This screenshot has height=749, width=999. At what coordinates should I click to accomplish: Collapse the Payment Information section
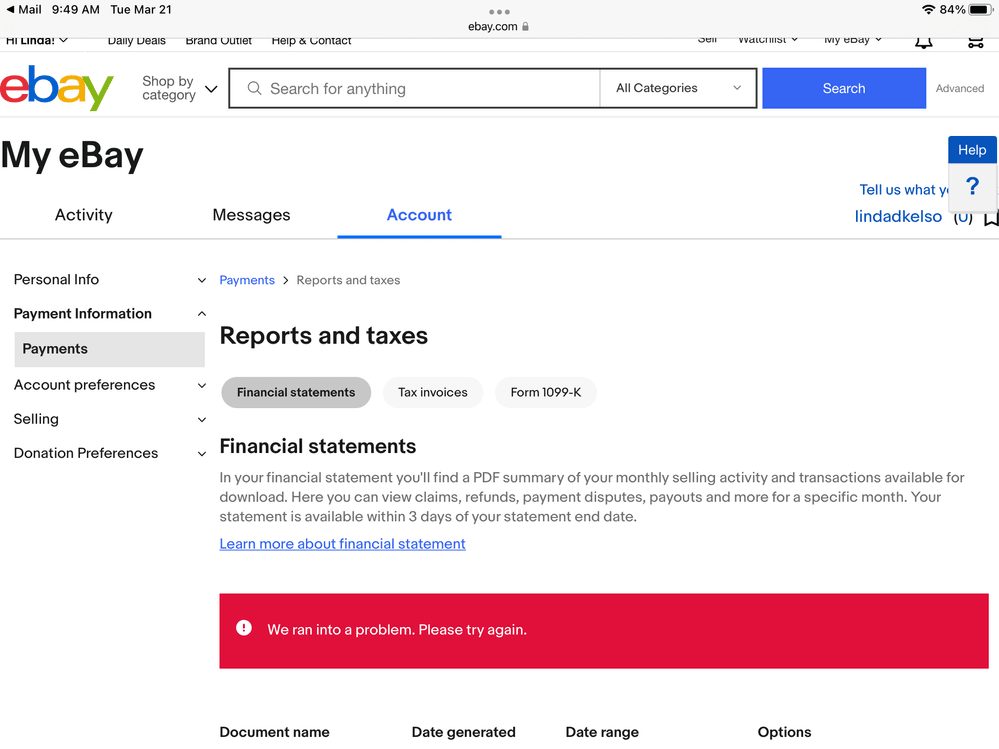click(x=110, y=313)
